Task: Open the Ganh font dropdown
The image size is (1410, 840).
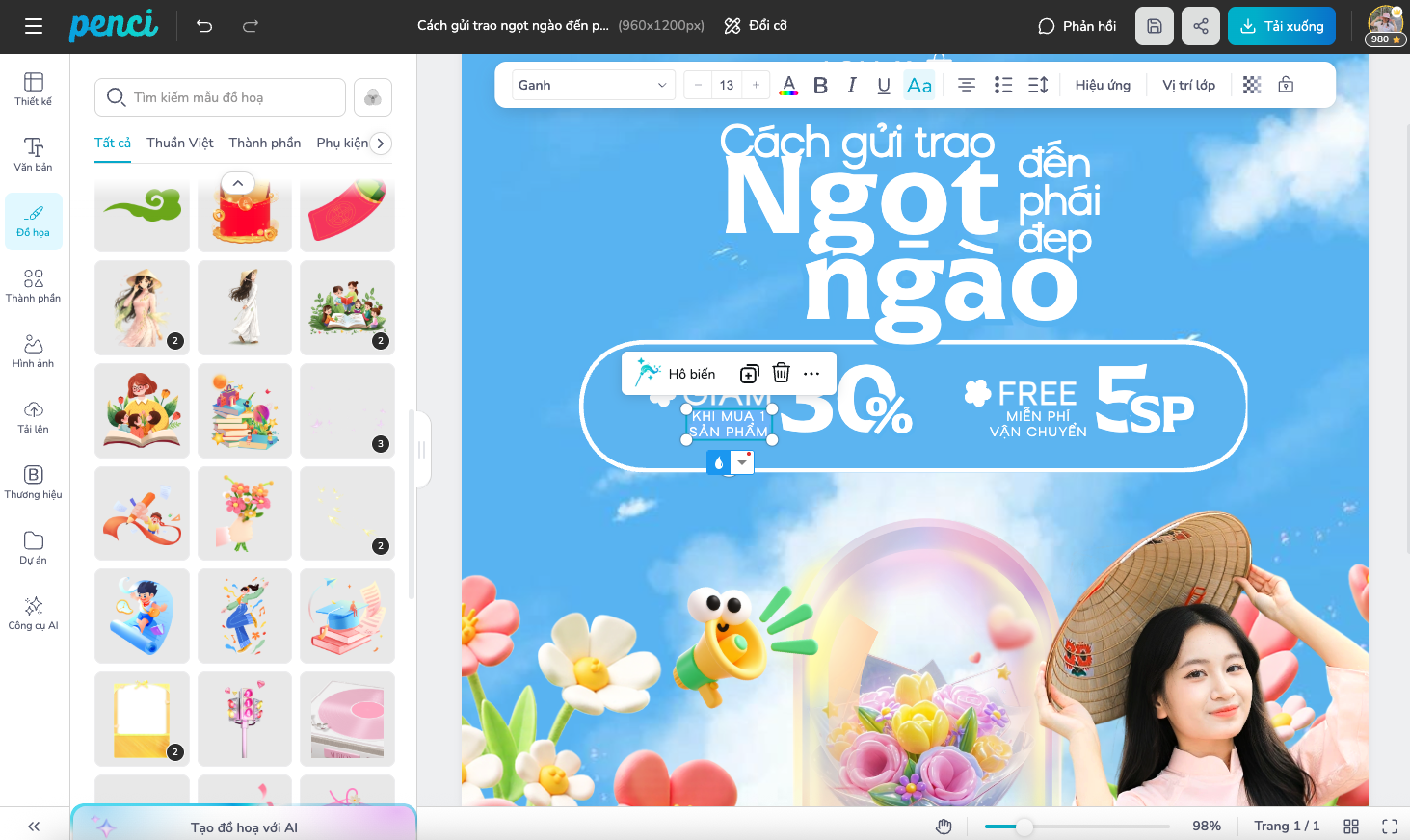Action: click(592, 85)
